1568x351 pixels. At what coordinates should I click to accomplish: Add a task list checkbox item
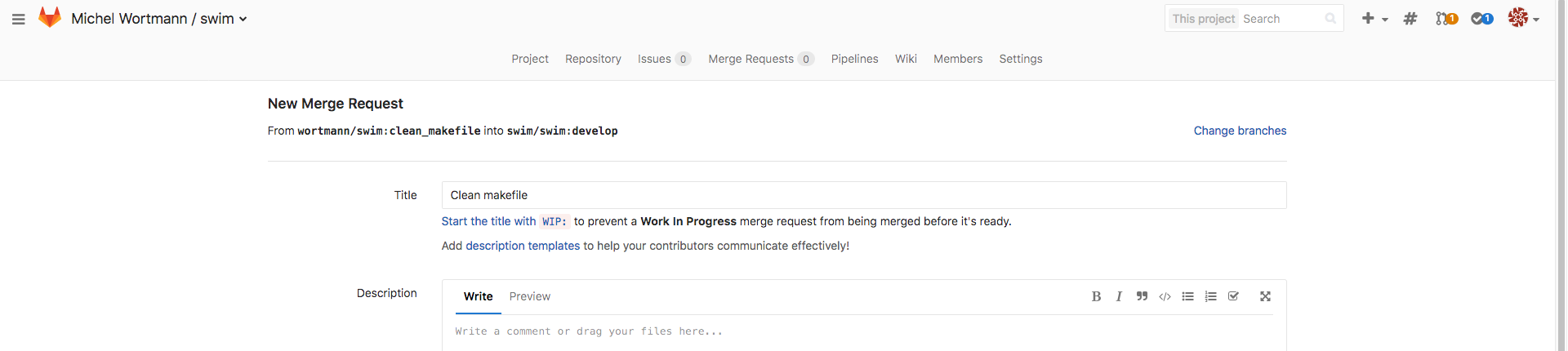click(x=1233, y=296)
